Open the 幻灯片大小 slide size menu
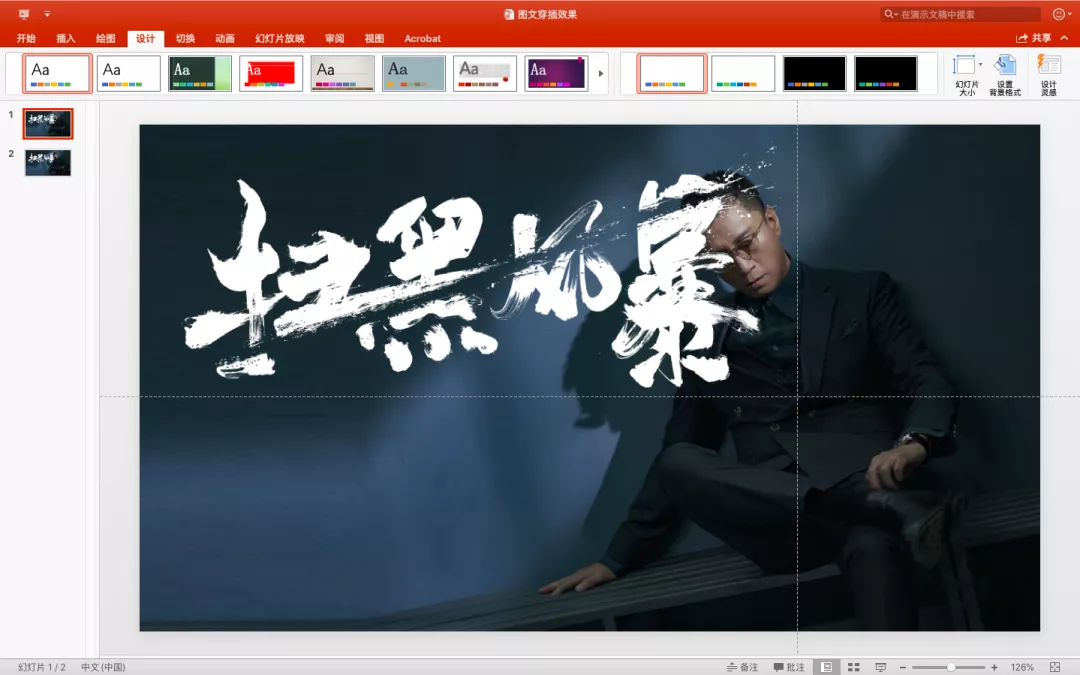 (967, 74)
